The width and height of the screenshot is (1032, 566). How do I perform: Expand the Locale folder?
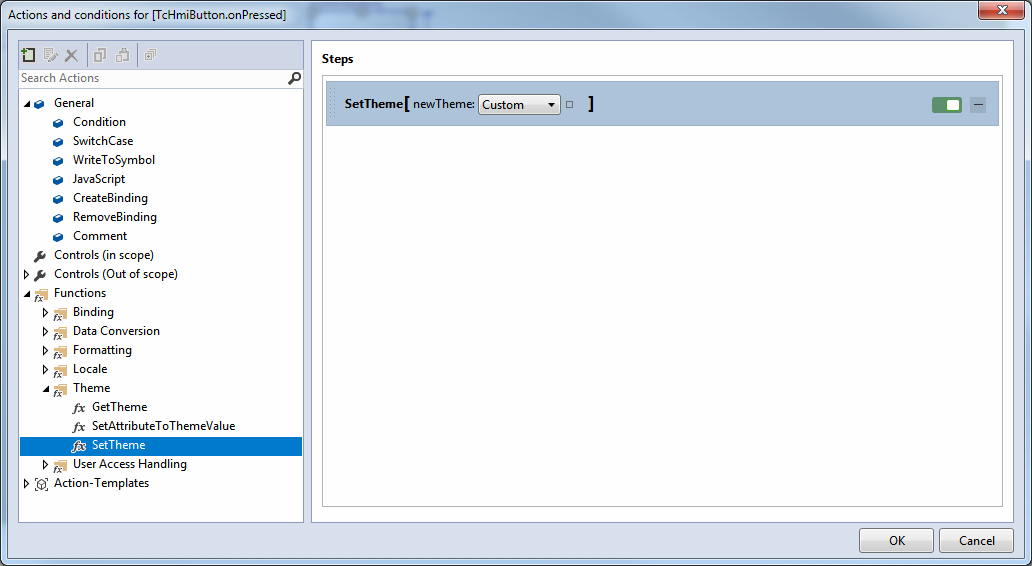[x=45, y=370]
